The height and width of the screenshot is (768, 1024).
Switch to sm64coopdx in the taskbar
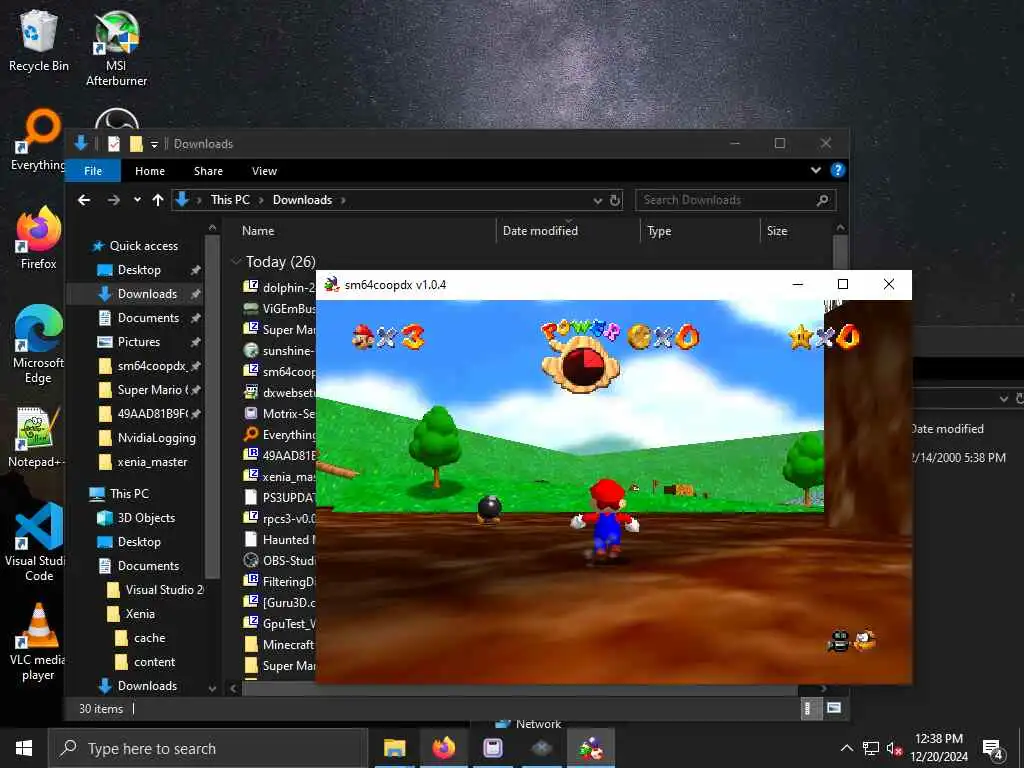click(591, 748)
